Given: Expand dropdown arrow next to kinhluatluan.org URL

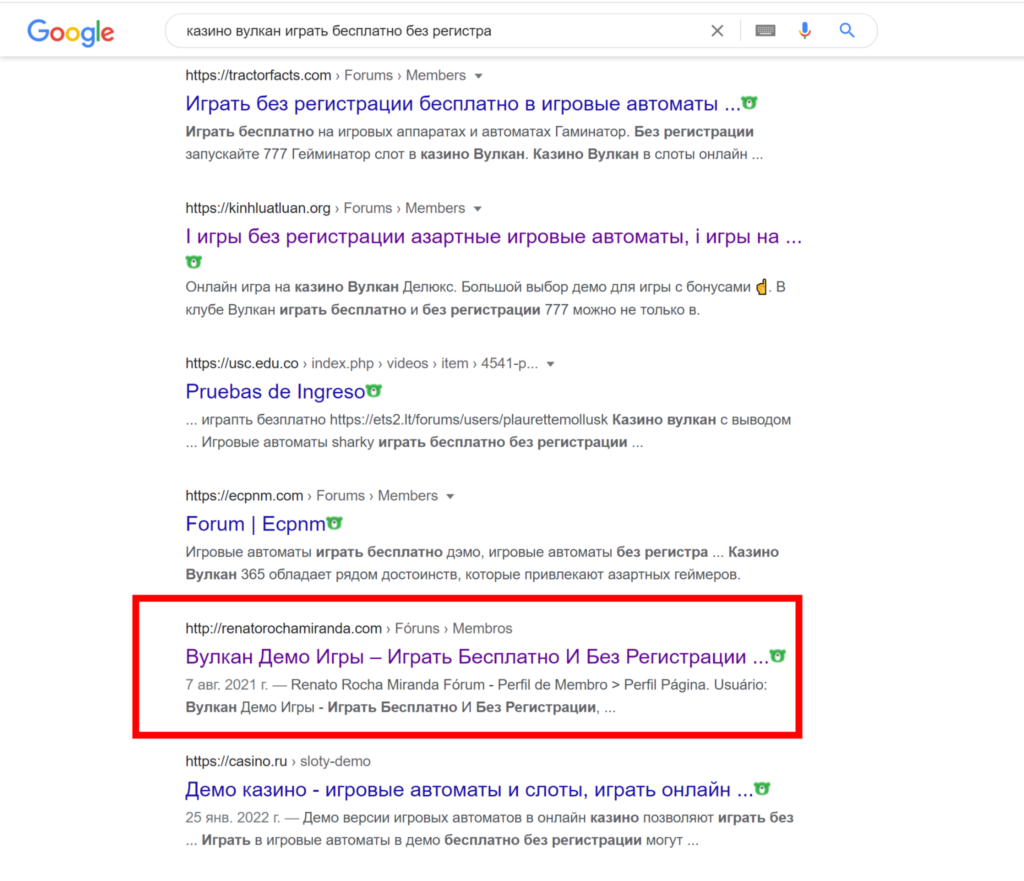Looking at the screenshot, I should coord(478,209).
